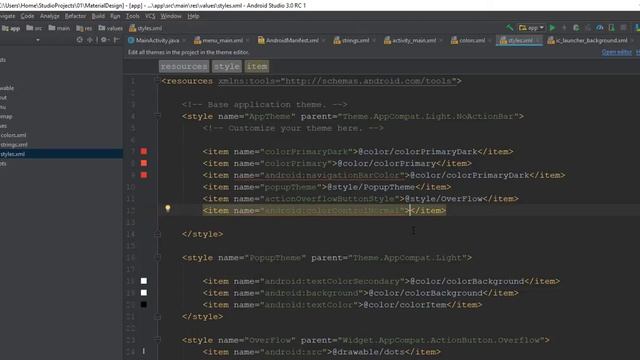
Task: Click the resources breadcrumb in editor
Action: click(184, 66)
